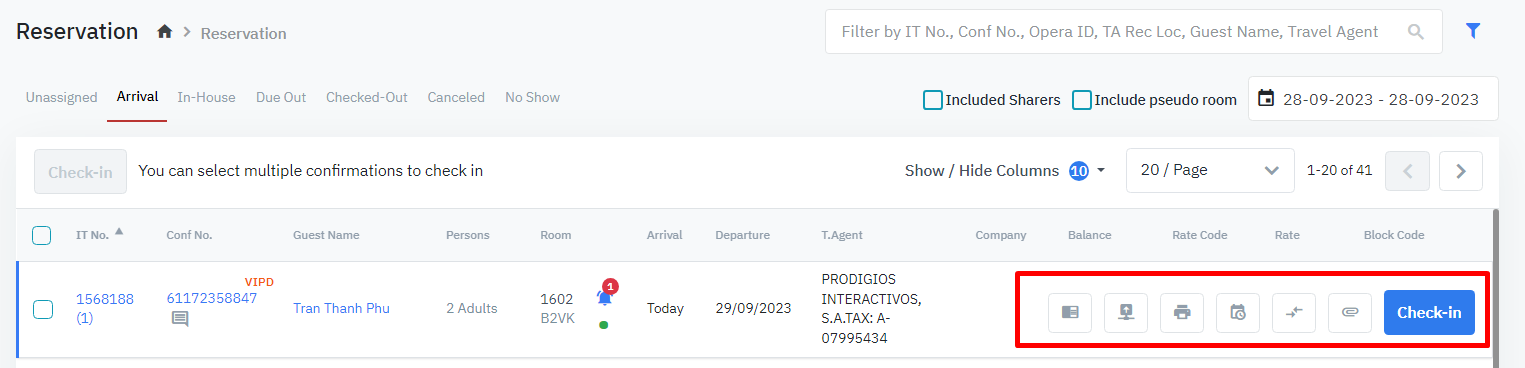Click the paperclip attachment icon

[1350, 312]
